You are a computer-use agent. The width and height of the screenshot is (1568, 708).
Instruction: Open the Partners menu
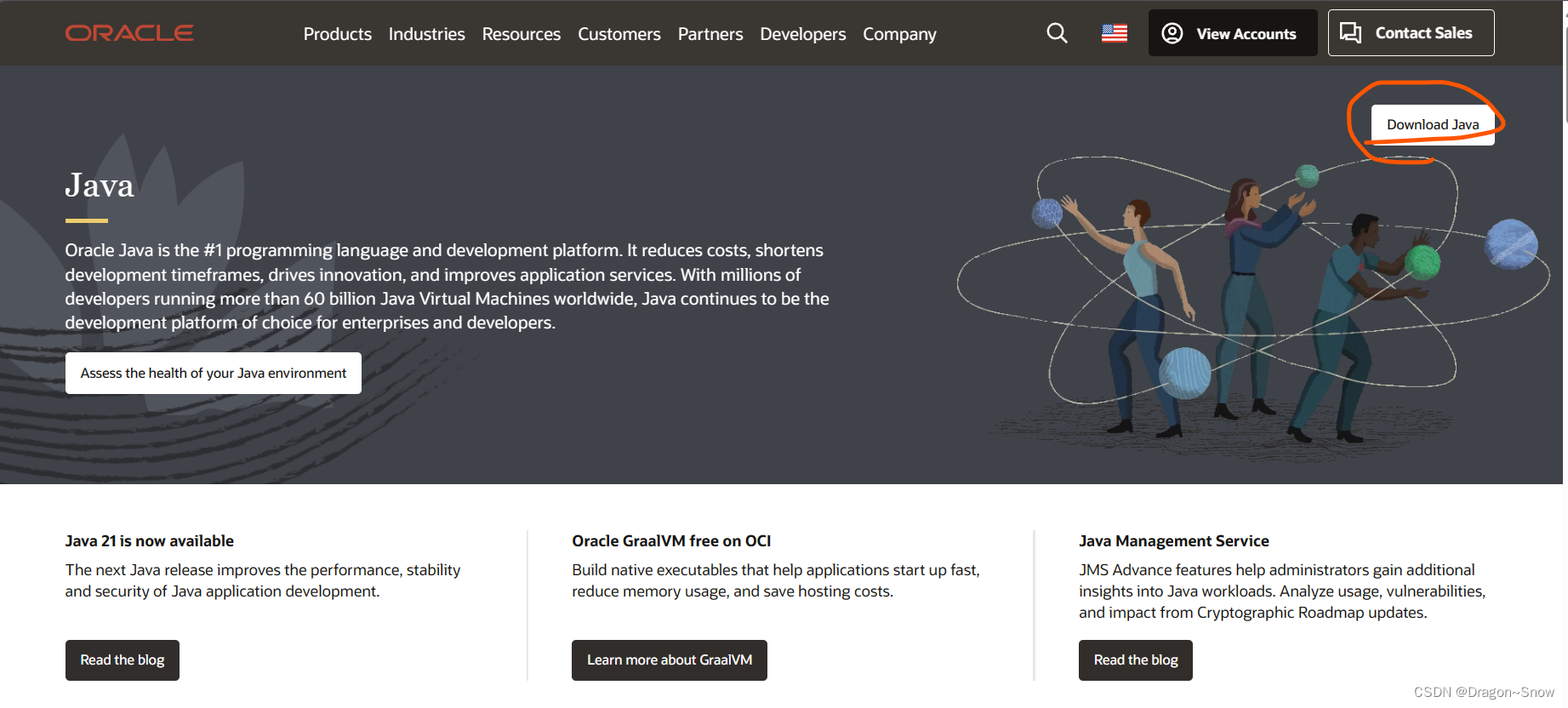(710, 34)
